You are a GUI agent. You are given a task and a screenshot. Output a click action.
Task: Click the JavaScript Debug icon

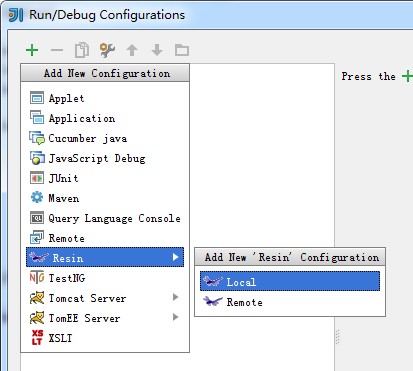pos(37,158)
